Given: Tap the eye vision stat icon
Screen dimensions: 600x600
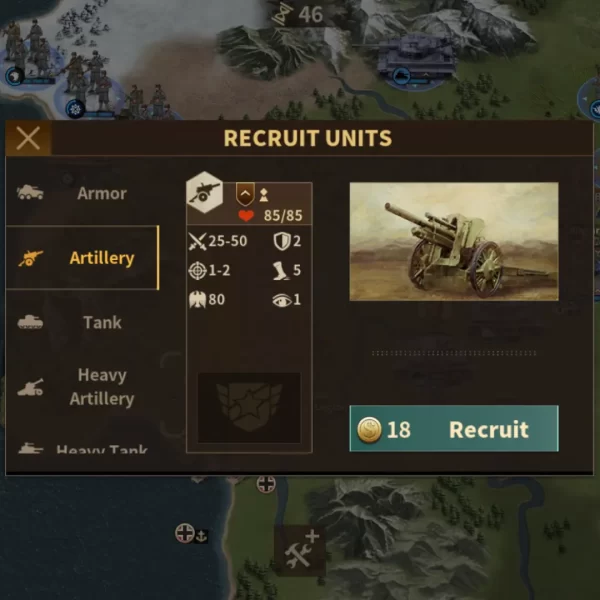Looking at the screenshot, I should tap(282, 300).
